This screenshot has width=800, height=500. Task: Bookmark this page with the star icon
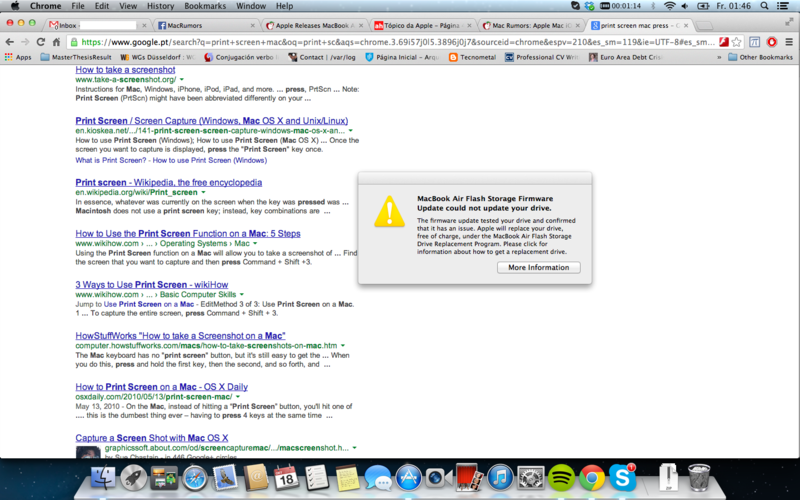pos(736,42)
